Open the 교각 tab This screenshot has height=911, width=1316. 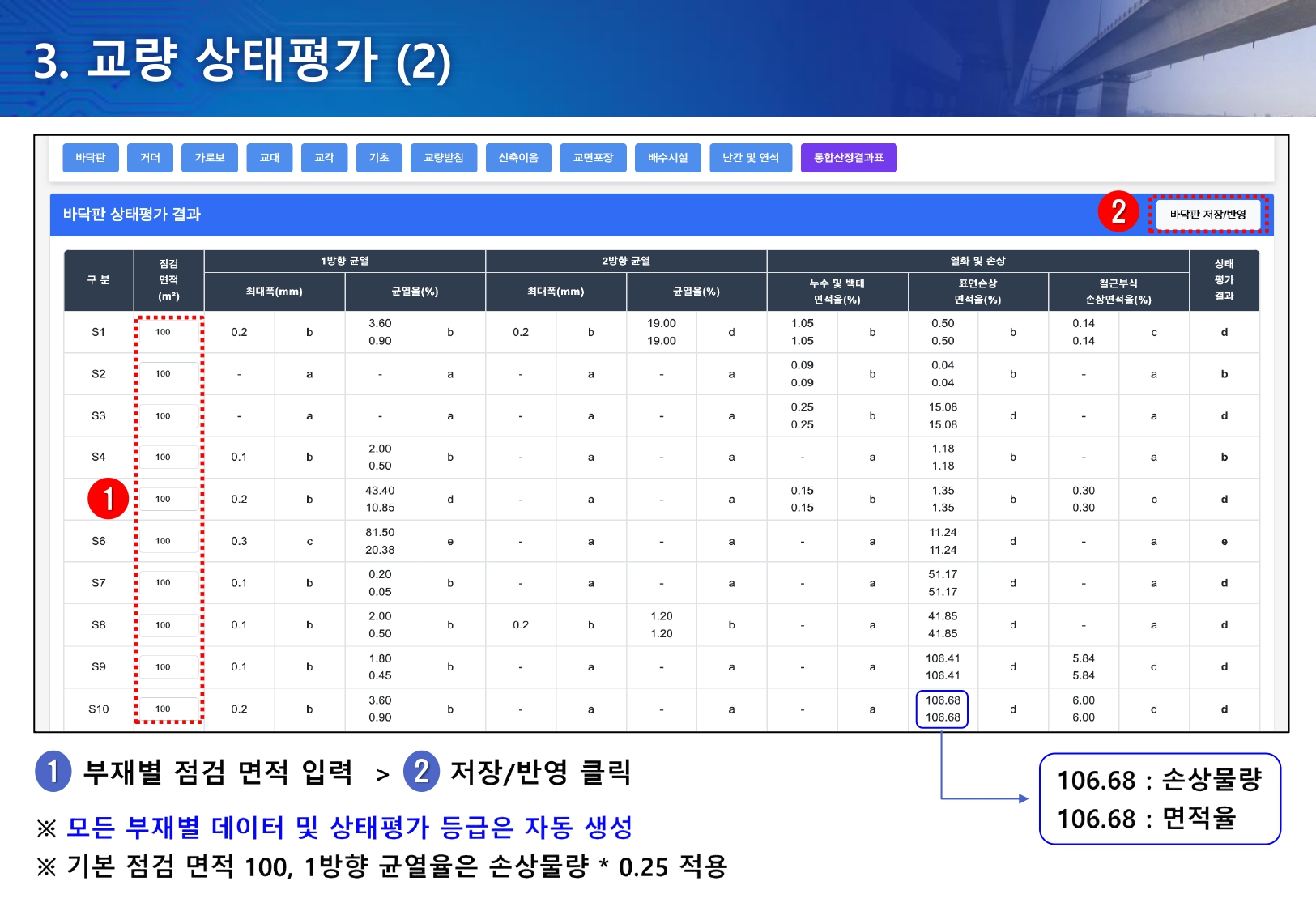click(x=324, y=158)
